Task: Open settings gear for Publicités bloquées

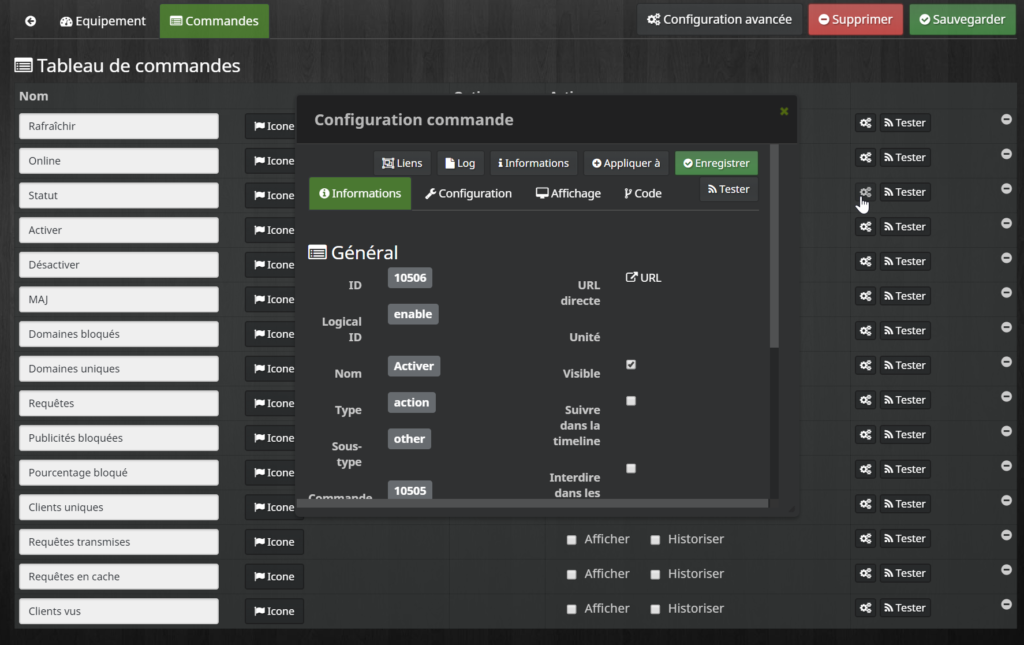Action: tap(865, 434)
